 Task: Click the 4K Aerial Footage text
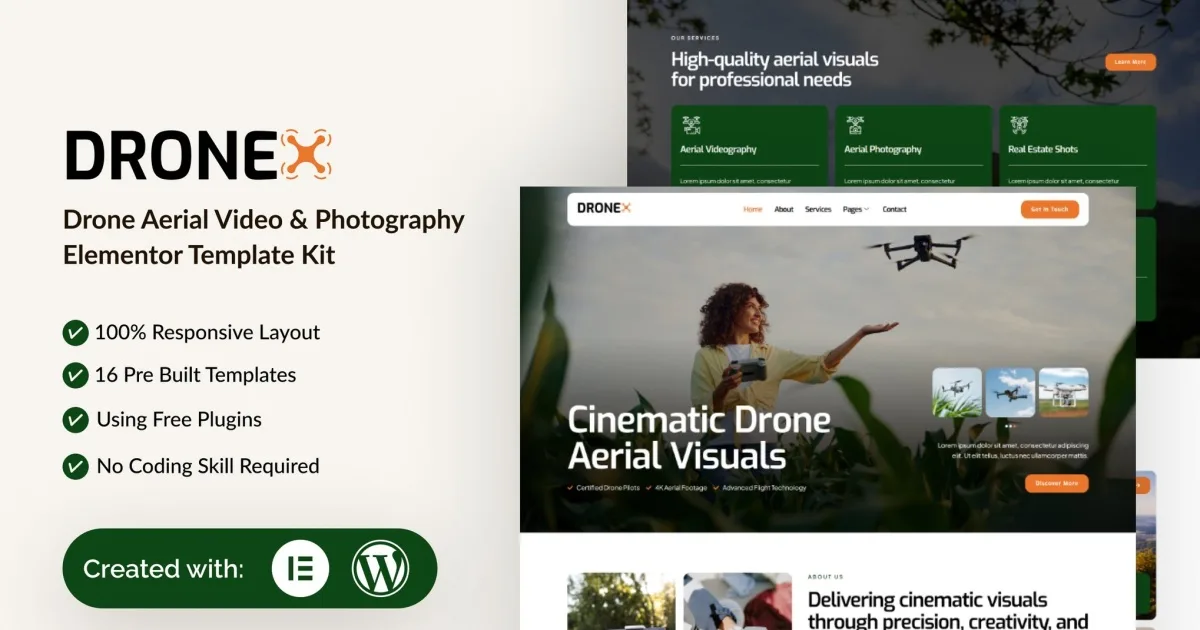(x=682, y=488)
